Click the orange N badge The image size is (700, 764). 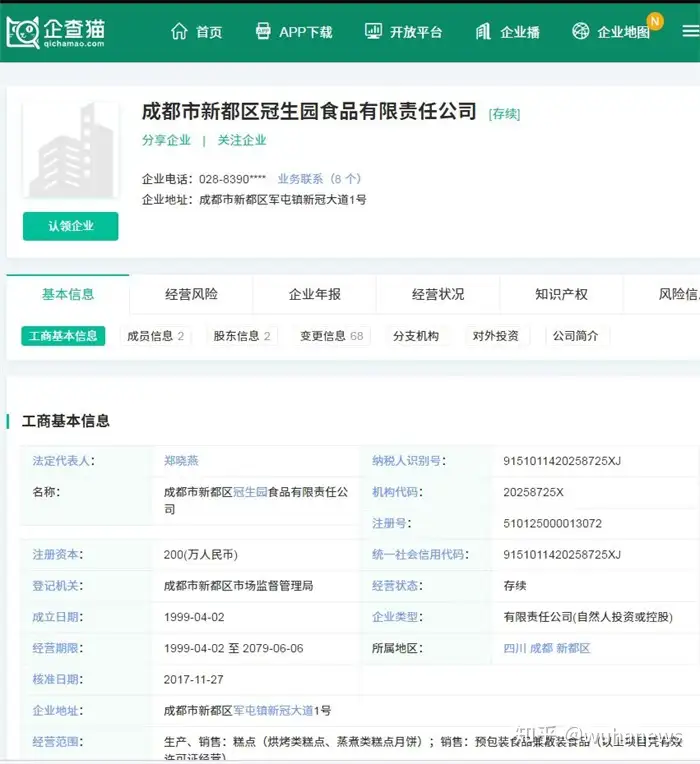(x=655, y=21)
